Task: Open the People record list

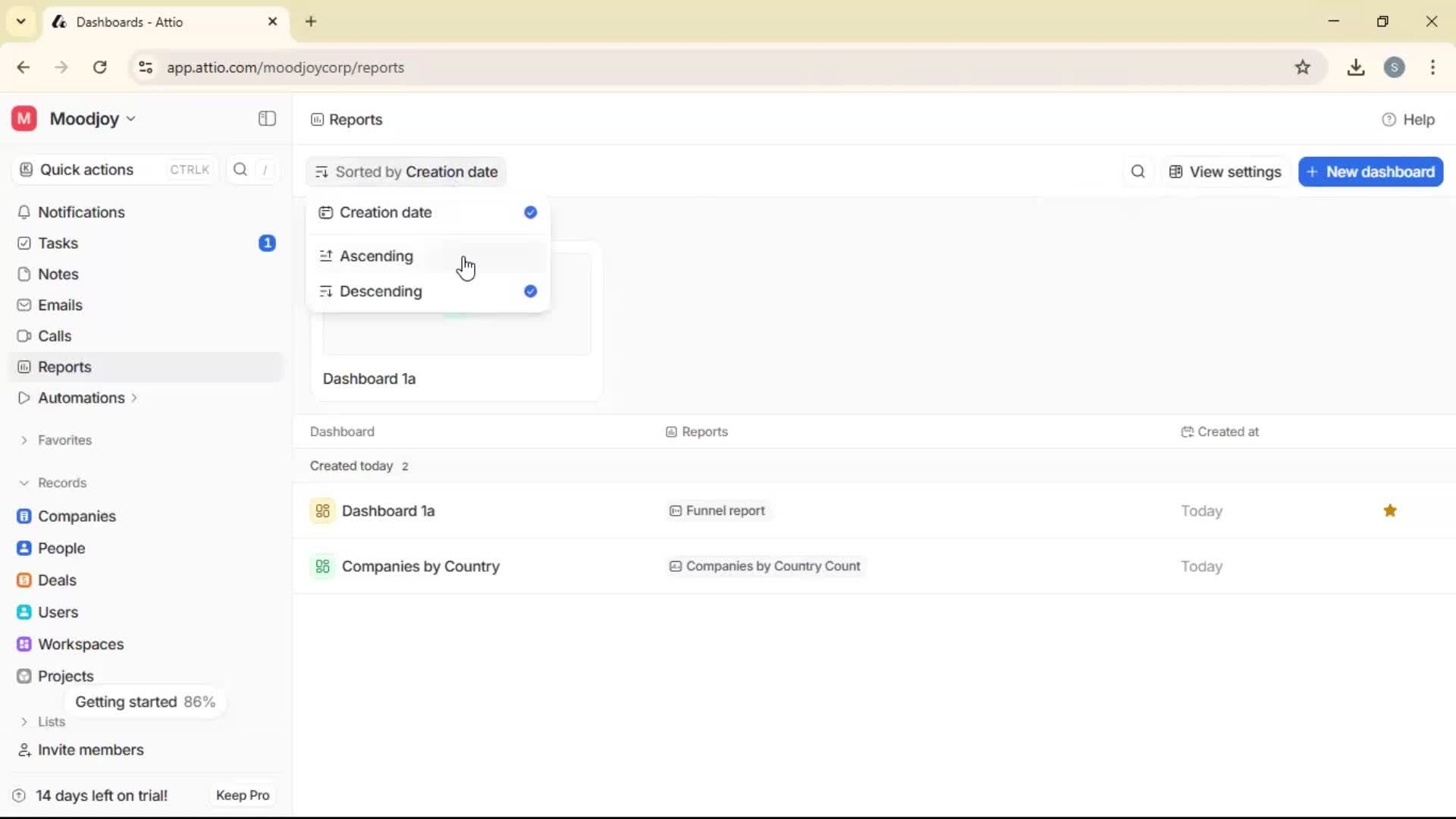Action: tap(61, 548)
